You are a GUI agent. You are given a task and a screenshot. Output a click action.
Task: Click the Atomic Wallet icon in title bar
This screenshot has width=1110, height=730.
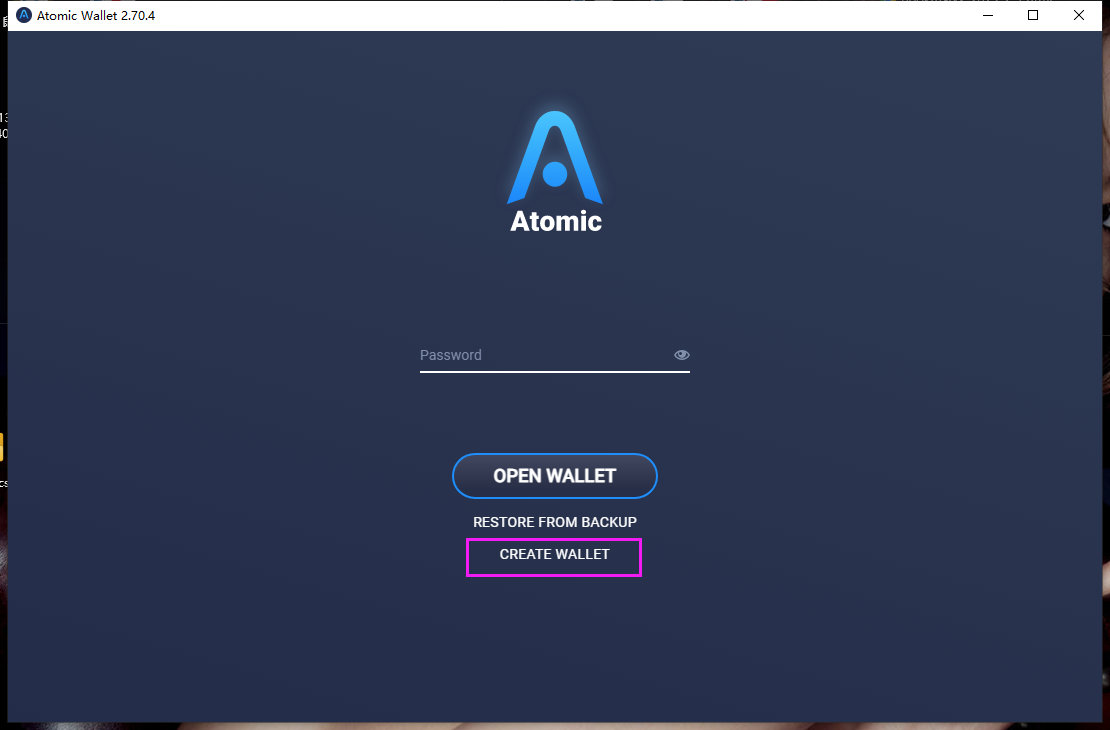[23, 15]
